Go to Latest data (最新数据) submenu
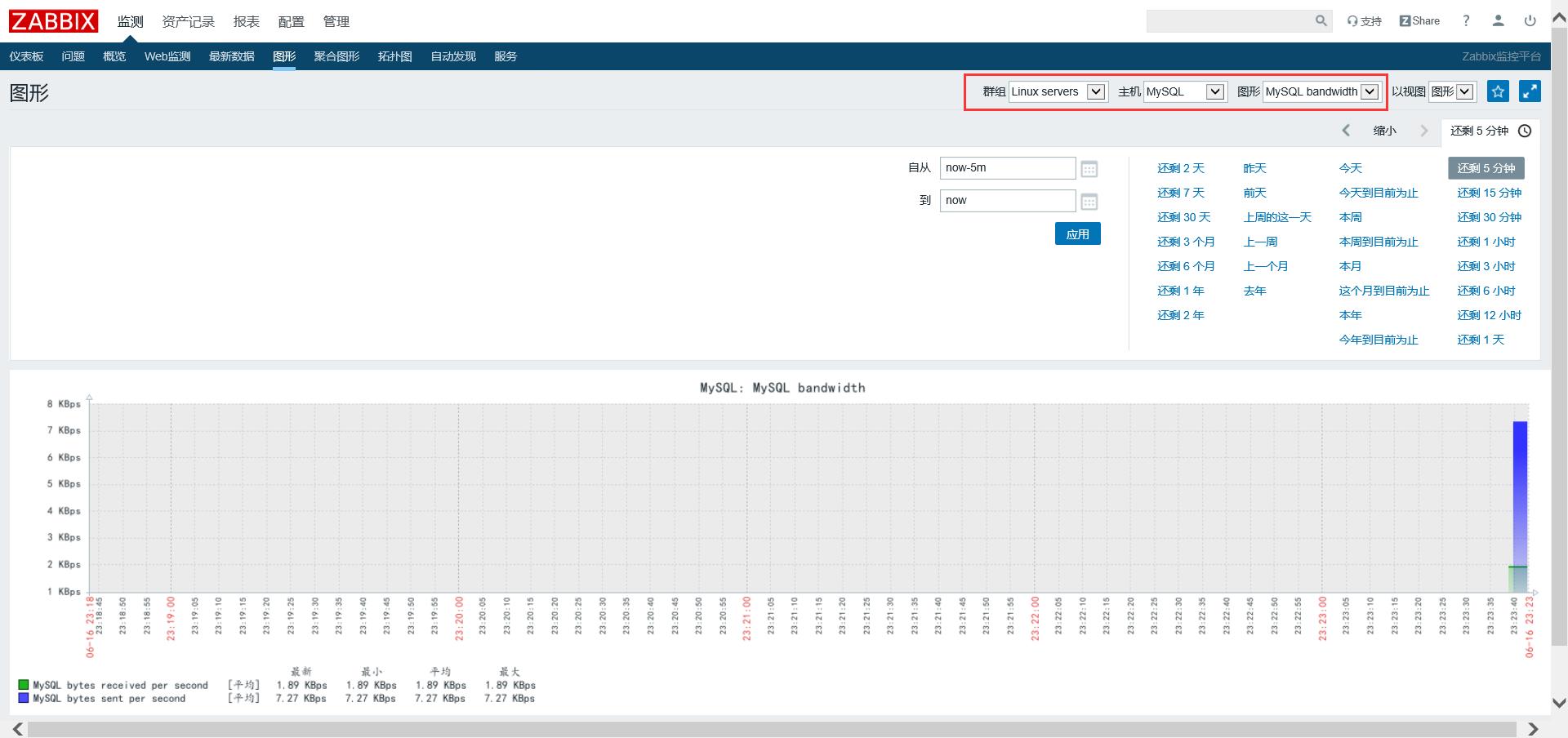The width and height of the screenshot is (1568, 738). 231,56
